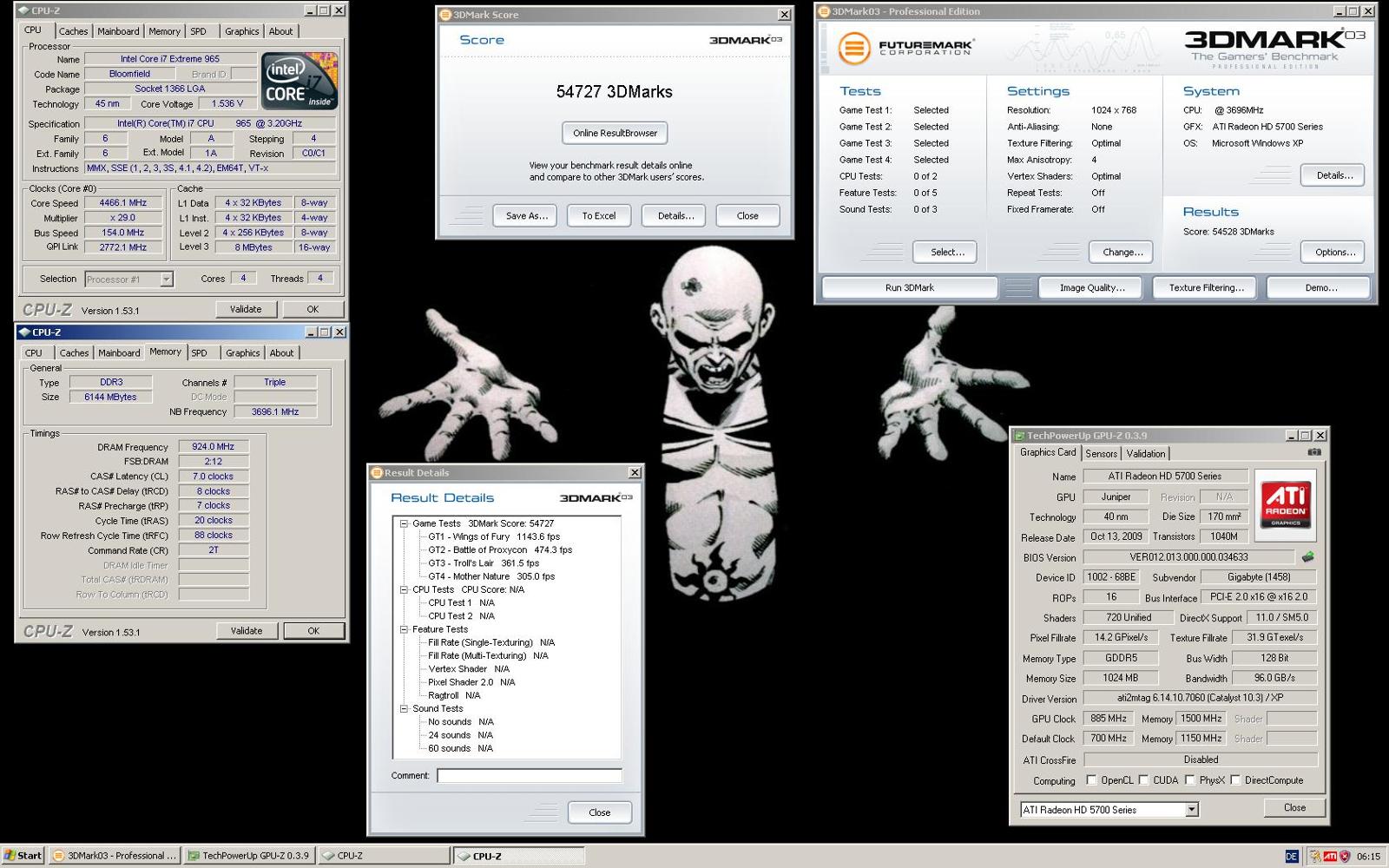Click the ATI tray icon in system tray
1389x868 pixels.
point(1330,856)
